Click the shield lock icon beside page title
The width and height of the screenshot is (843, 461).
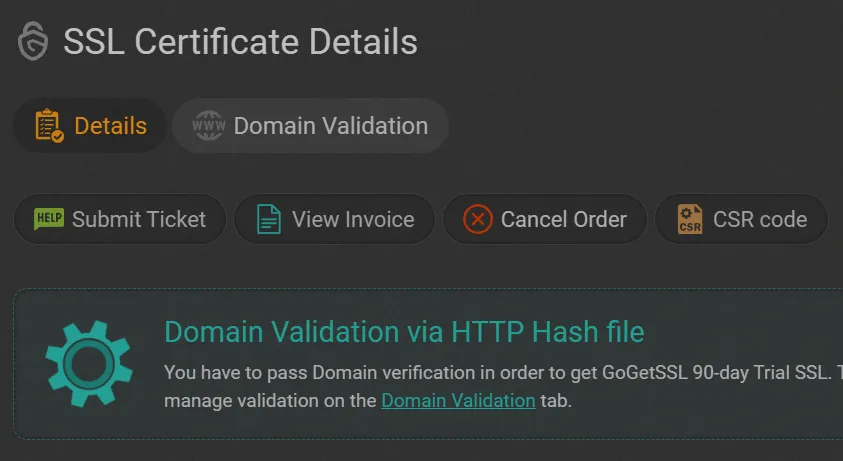click(x=33, y=42)
